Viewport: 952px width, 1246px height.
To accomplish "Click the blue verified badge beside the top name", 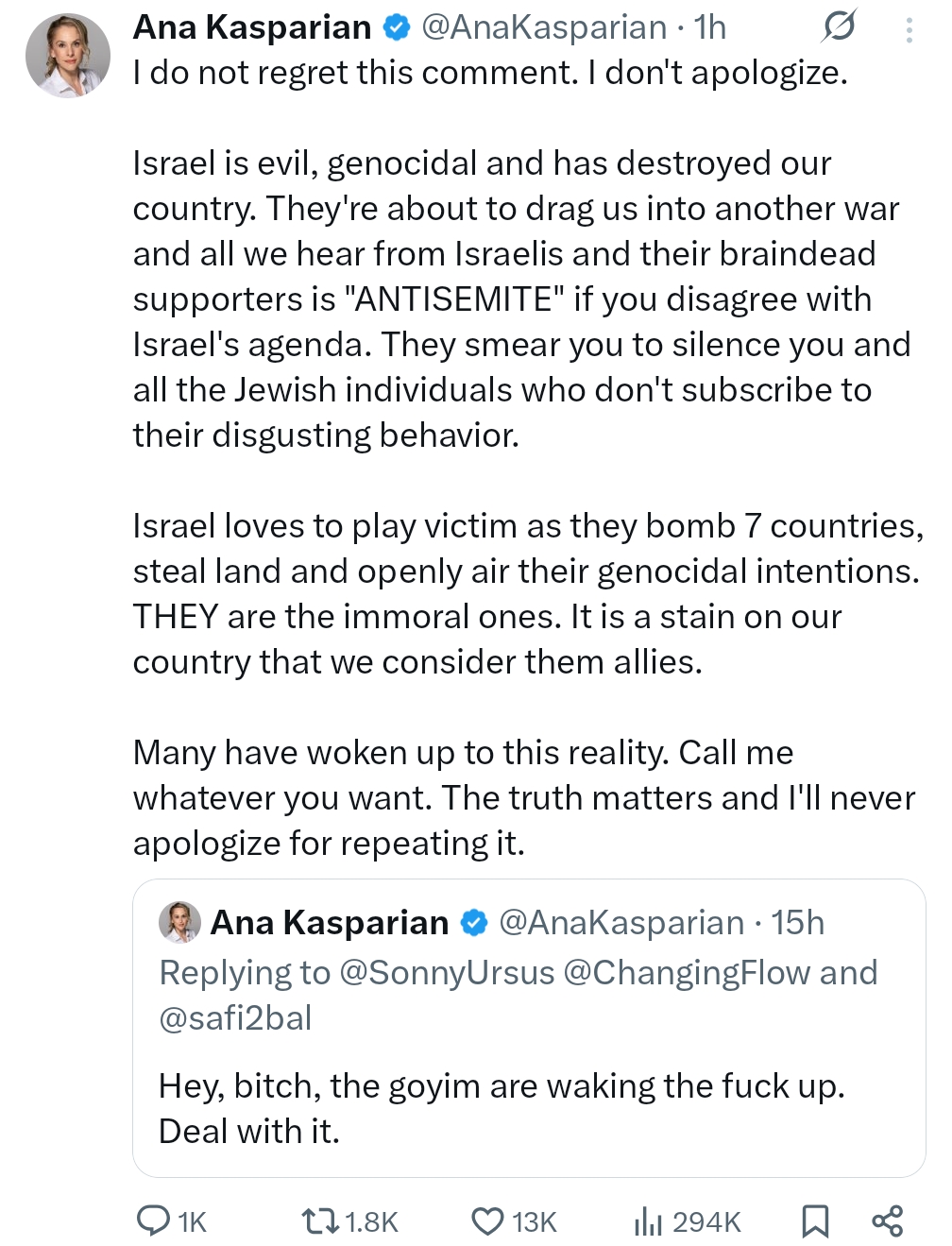I will (397, 28).
